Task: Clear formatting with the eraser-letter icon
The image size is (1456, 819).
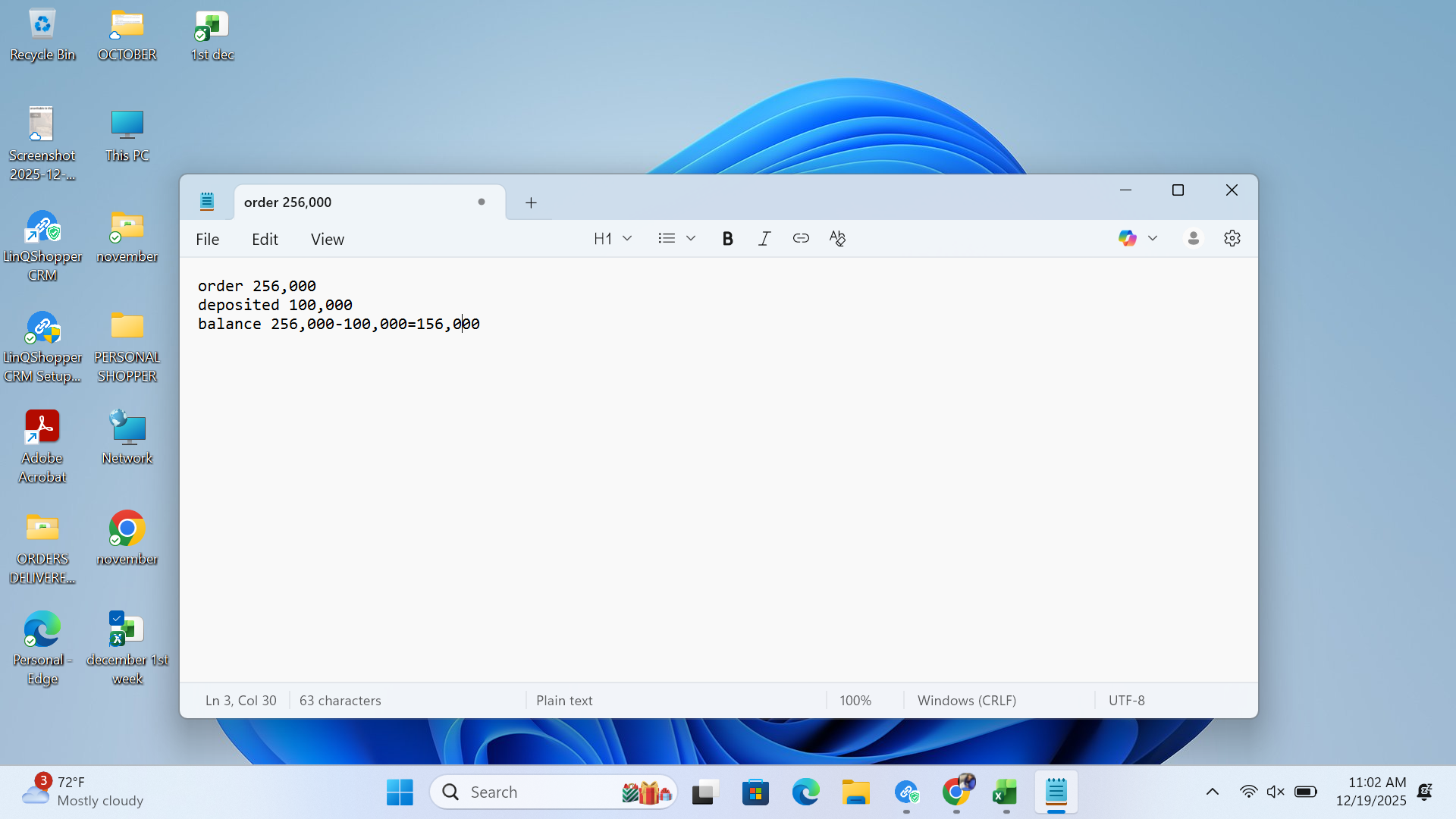Action: pos(837,239)
